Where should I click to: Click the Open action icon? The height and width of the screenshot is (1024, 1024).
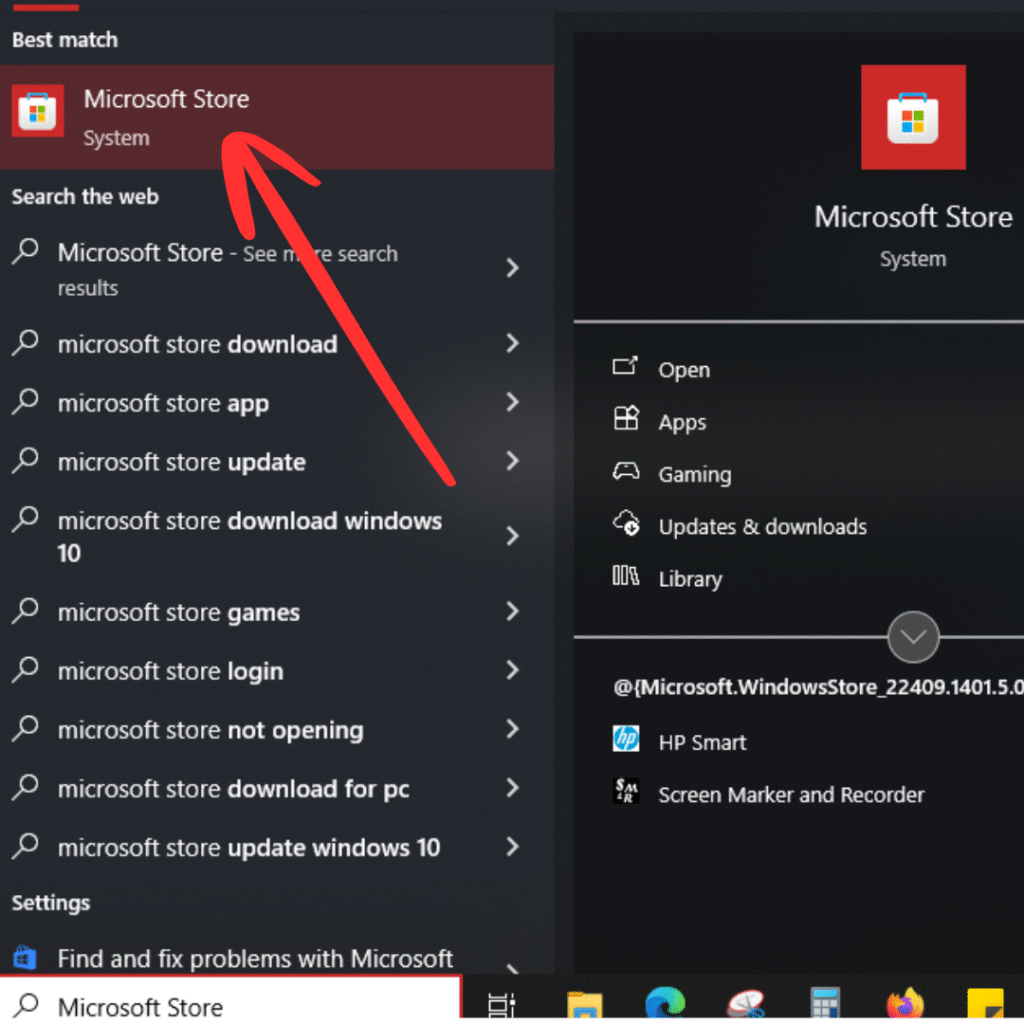coord(625,368)
